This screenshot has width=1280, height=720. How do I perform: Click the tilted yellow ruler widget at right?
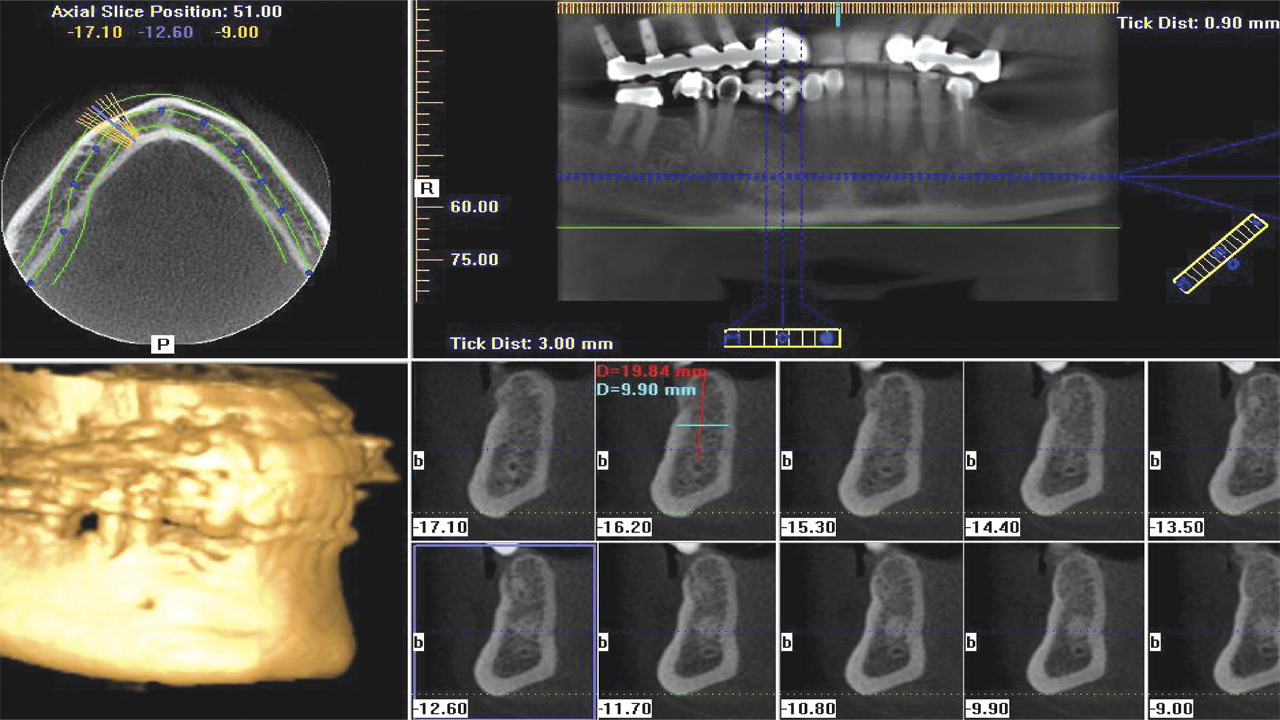(x=1218, y=254)
